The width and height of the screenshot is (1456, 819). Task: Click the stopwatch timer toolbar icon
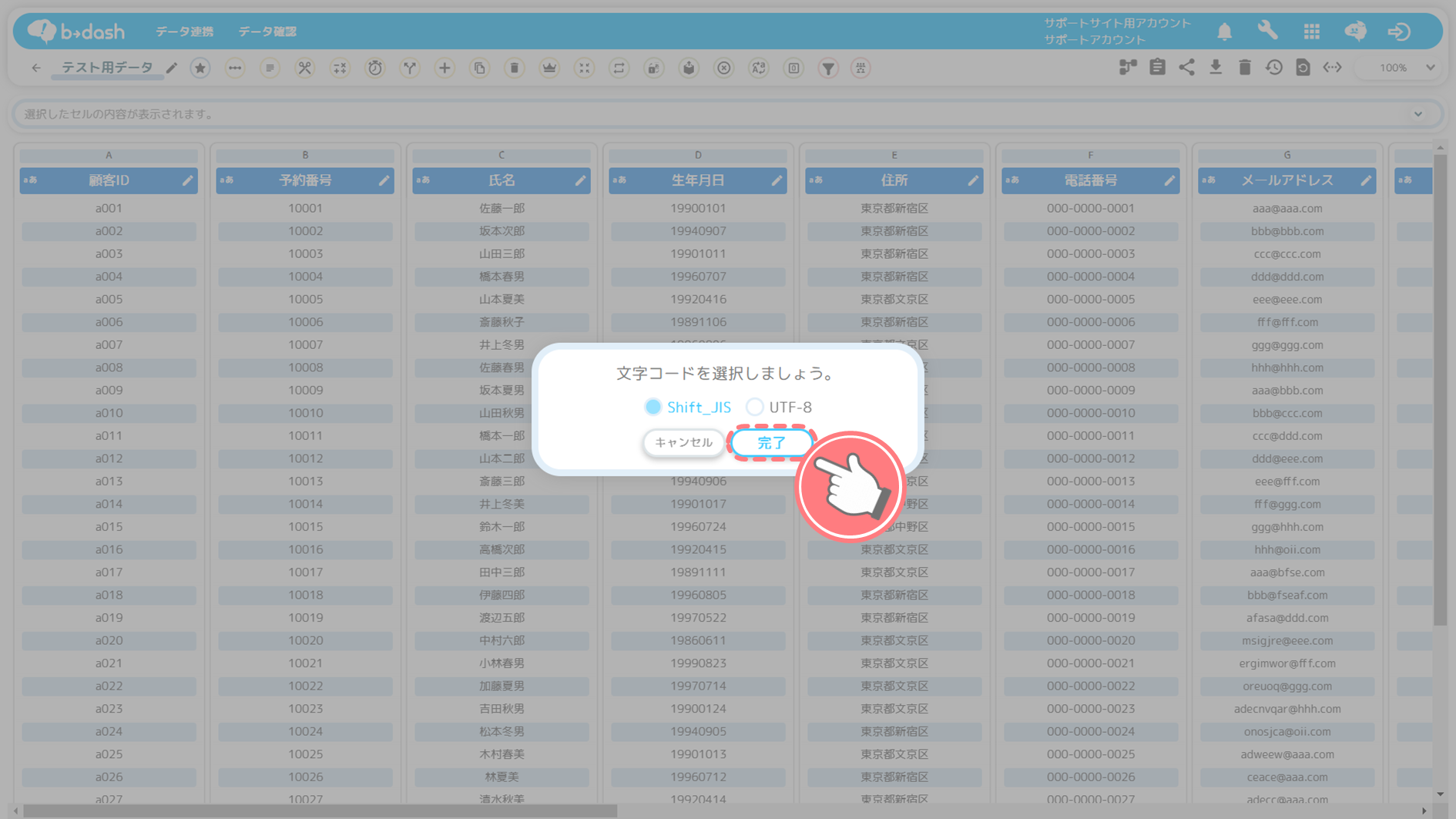tap(375, 68)
